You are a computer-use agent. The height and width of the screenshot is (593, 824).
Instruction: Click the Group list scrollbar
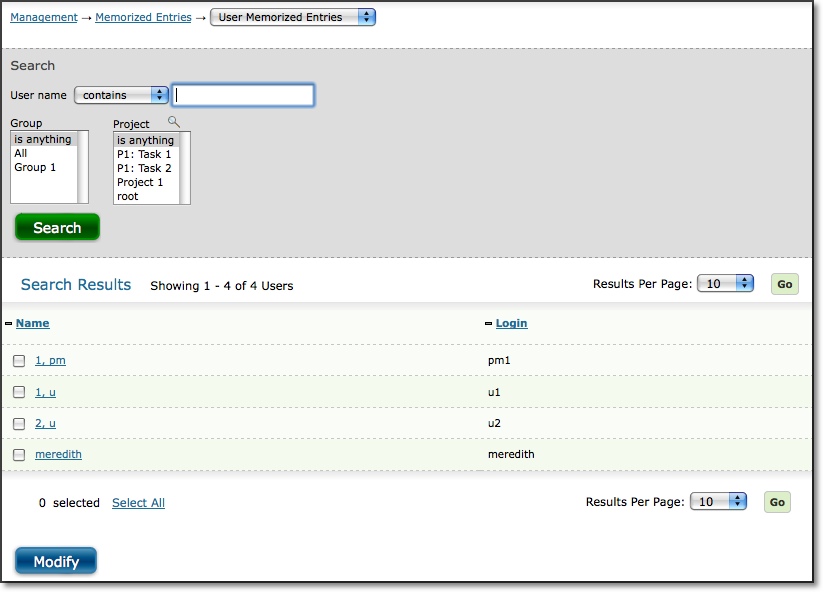click(83, 167)
